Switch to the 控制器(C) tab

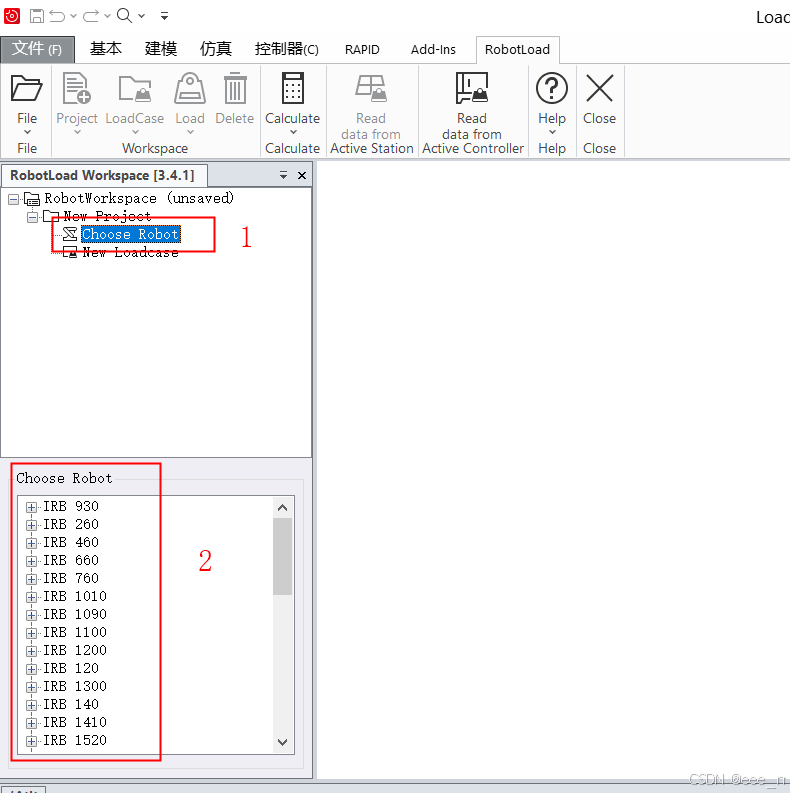[x=287, y=49]
